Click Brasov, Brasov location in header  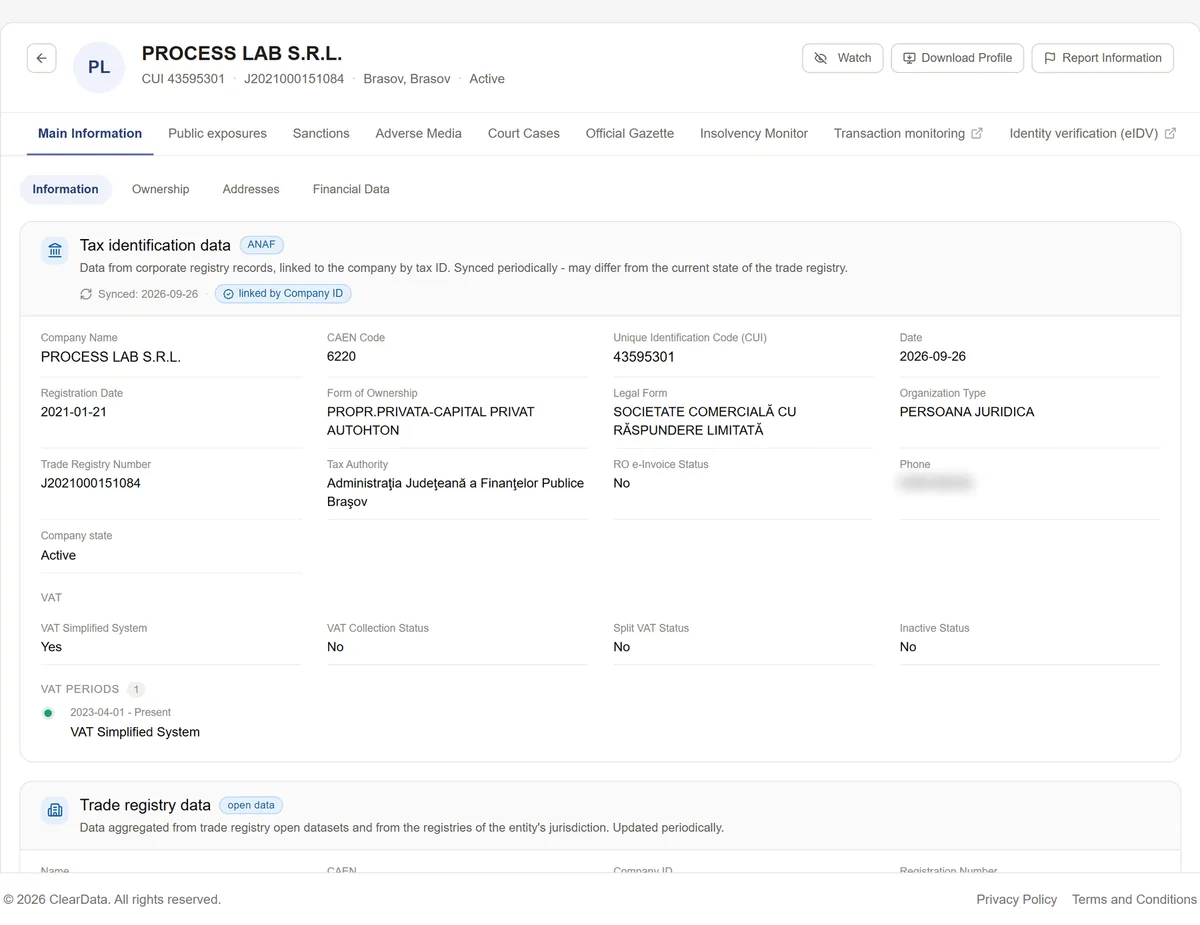click(x=407, y=79)
